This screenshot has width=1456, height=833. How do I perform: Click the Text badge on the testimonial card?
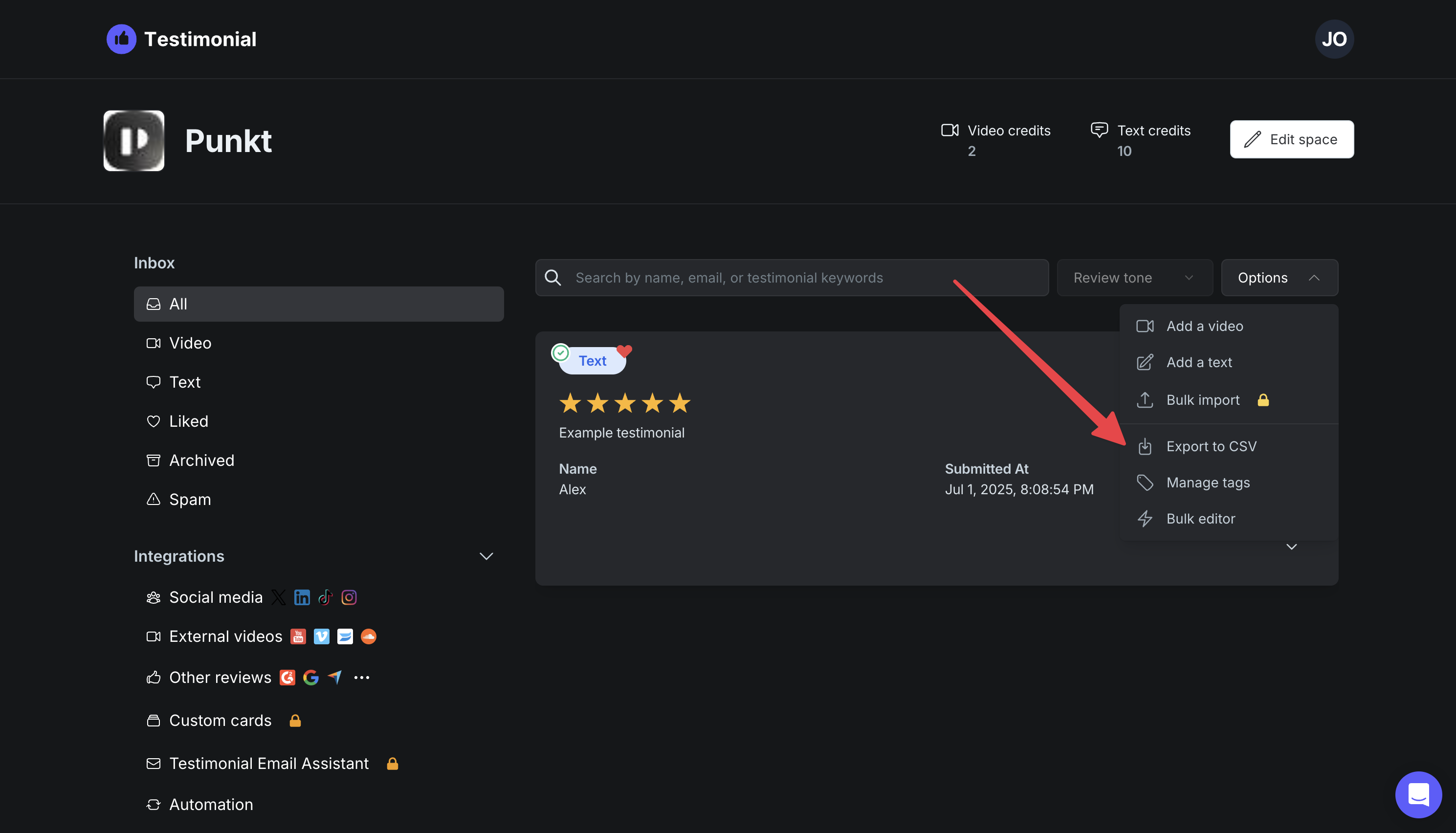(592, 361)
